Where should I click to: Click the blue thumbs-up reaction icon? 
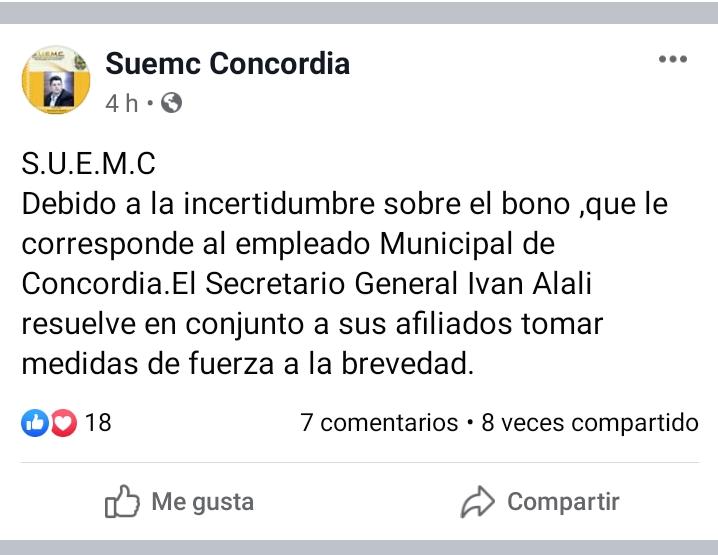34,423
